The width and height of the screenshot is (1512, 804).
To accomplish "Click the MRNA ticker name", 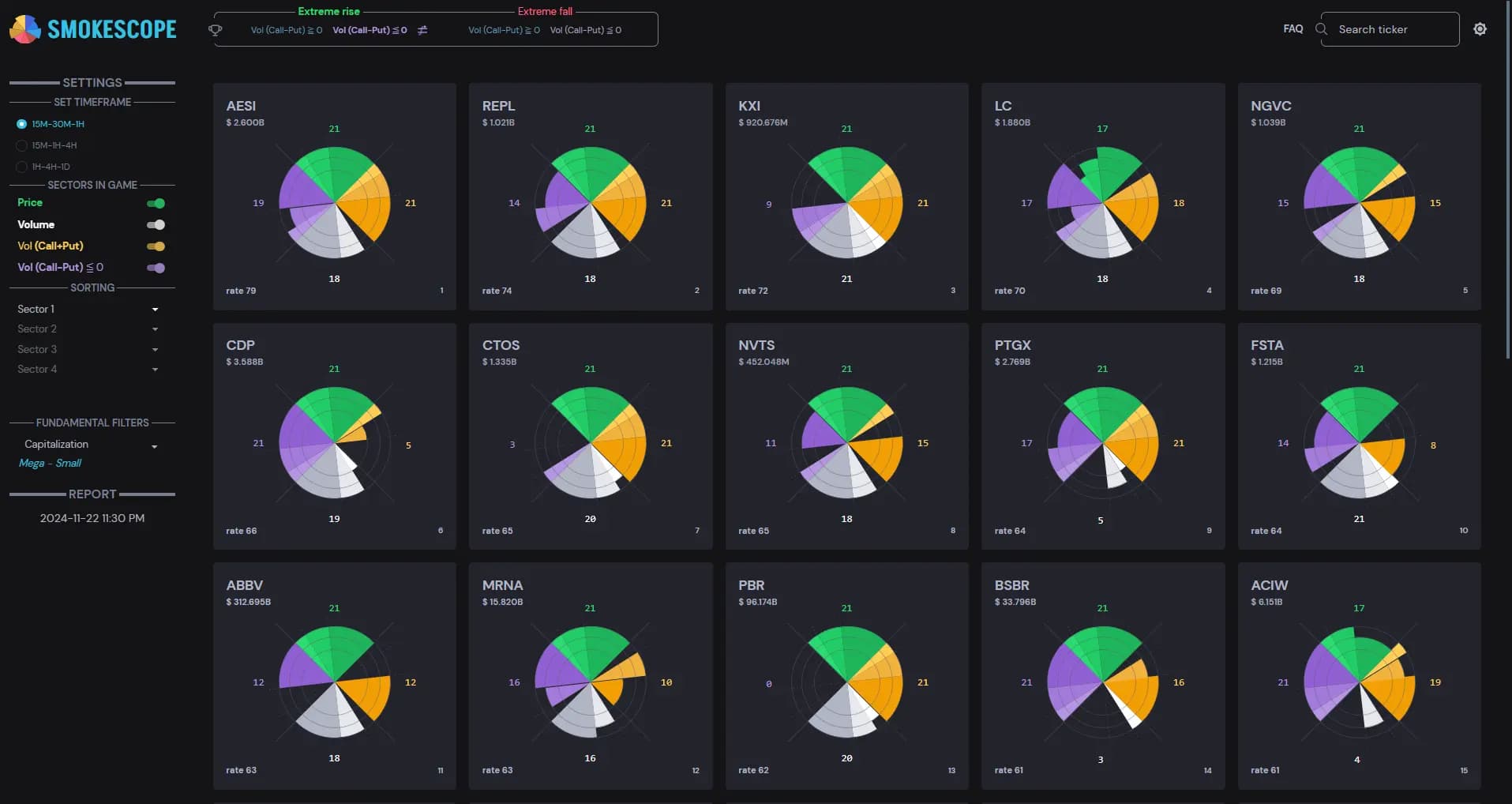I will [502, 585].
